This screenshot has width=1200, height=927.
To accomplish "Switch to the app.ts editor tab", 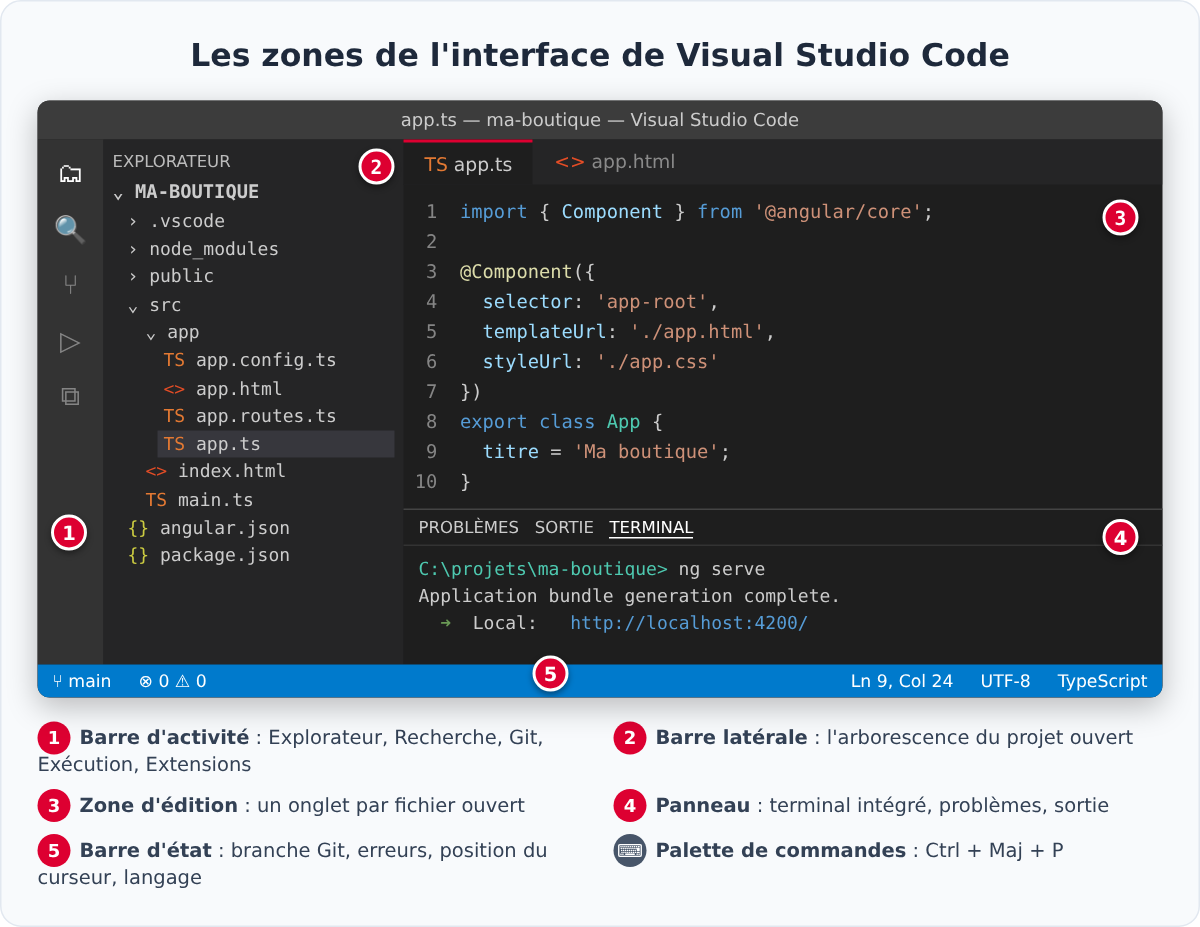I will coord(468,164).
